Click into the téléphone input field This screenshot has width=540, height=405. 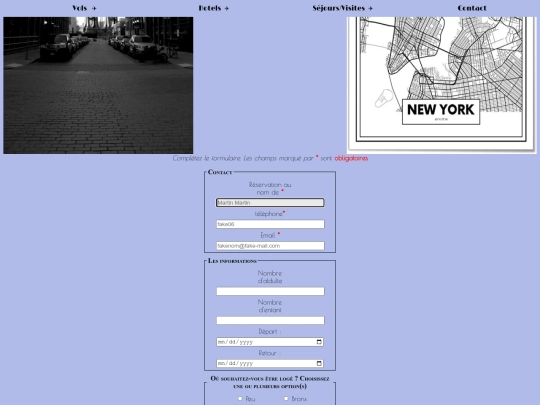[x=270, y=224]
